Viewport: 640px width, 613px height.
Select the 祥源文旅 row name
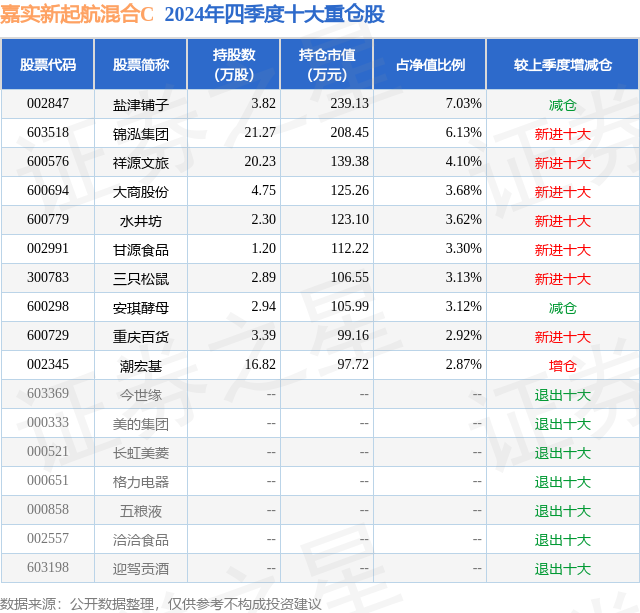pos(141,163)
